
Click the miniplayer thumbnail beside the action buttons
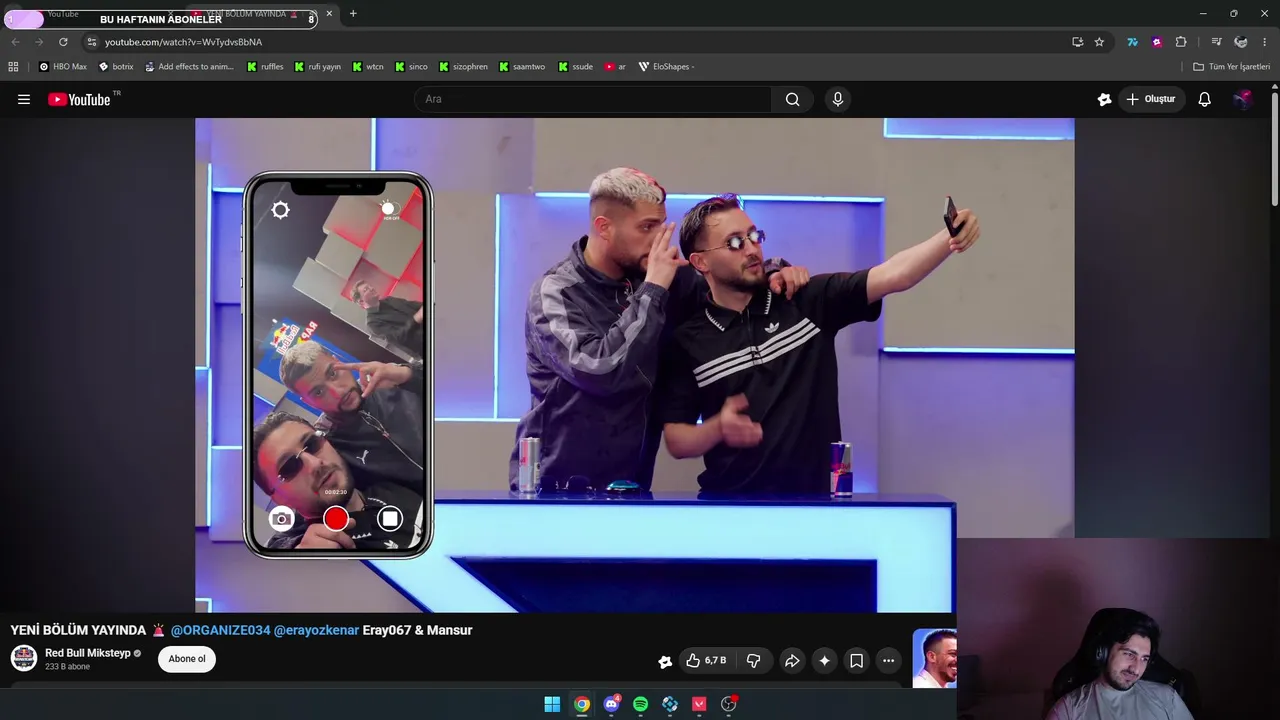(935, 658)
